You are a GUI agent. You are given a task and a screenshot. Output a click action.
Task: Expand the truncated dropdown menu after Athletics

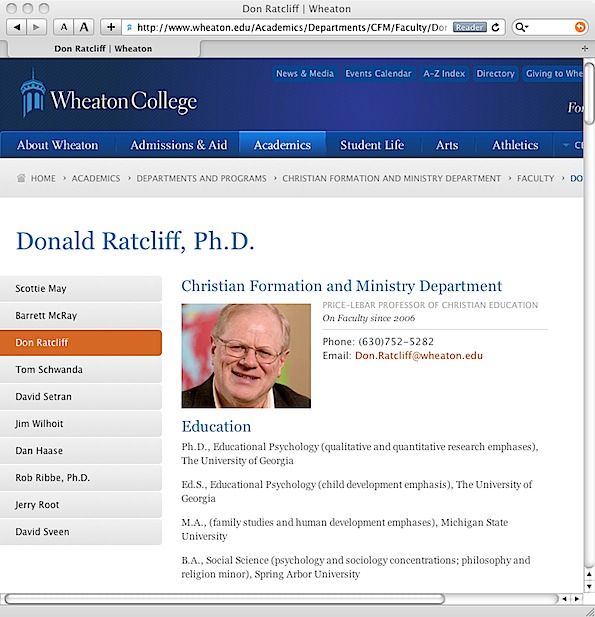point(569,145)
